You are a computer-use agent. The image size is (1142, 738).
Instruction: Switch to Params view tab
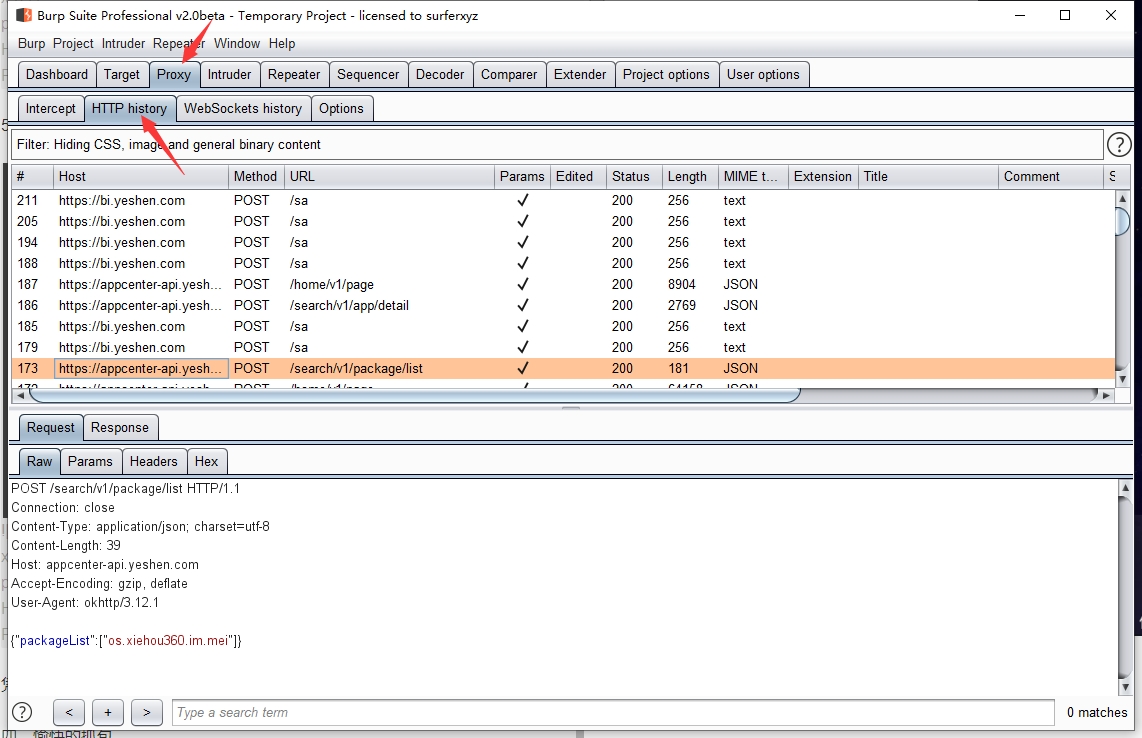[90, 461]
